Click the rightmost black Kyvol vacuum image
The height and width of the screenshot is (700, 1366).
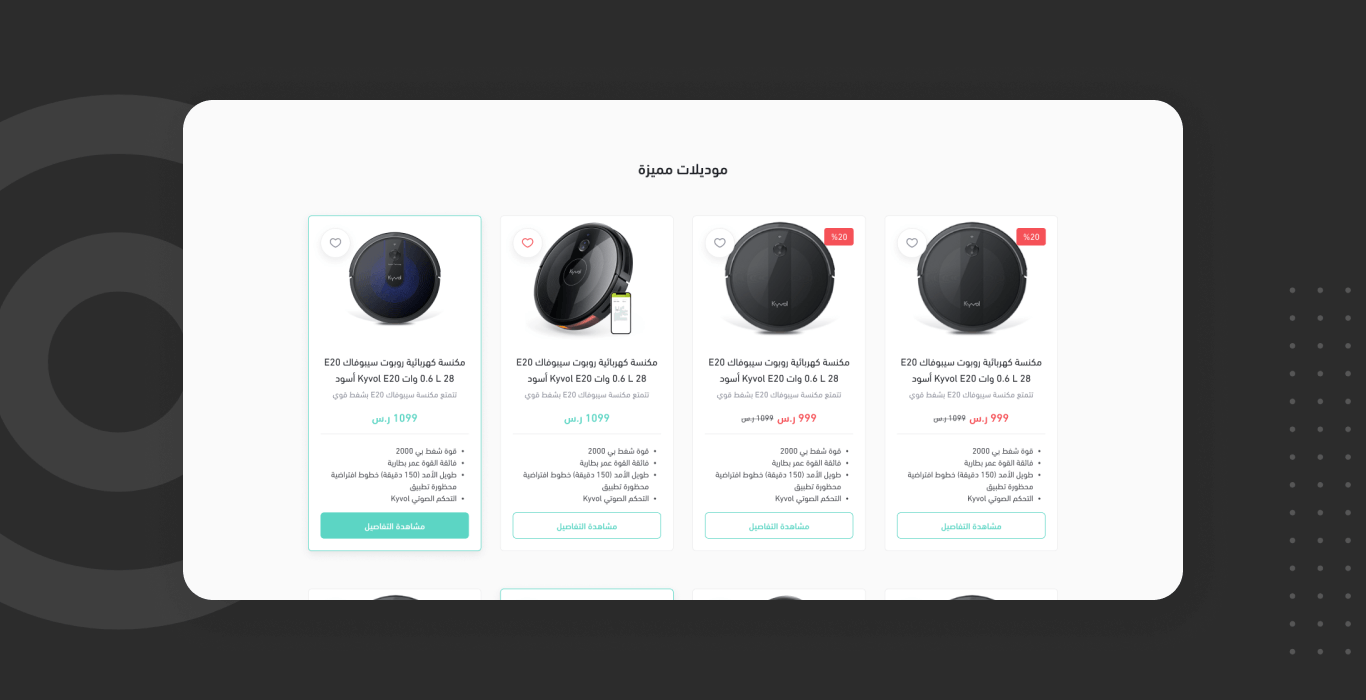pos(971,278)
